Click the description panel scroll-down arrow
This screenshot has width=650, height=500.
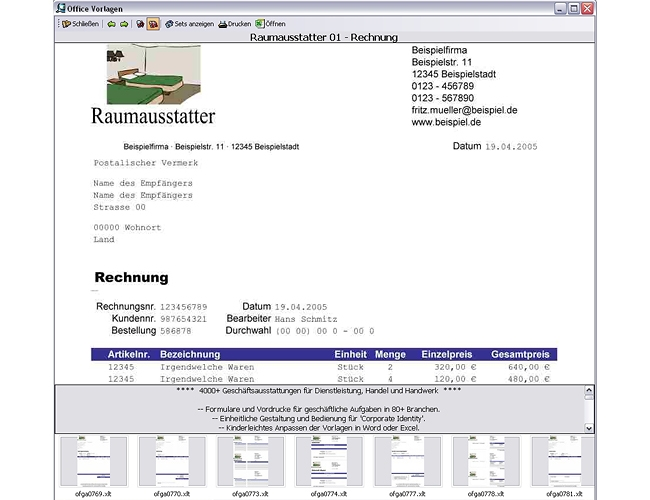tap(589, 428)
